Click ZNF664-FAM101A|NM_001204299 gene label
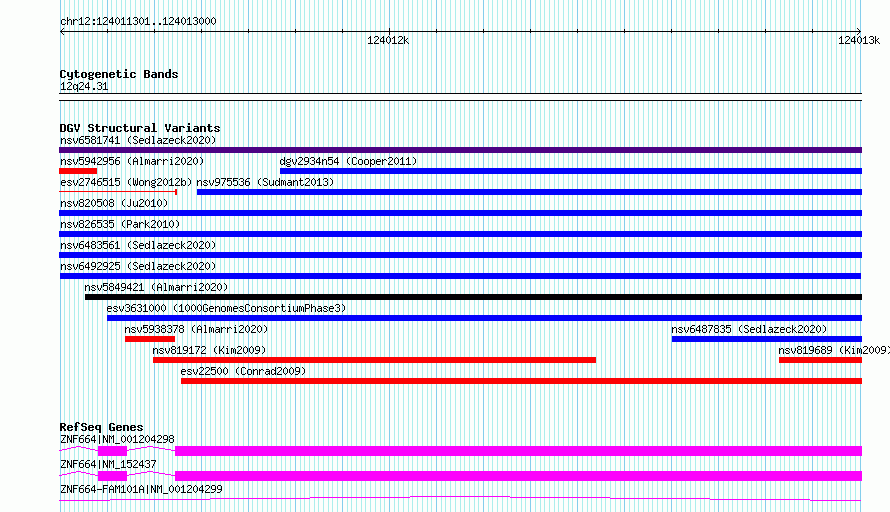The image size is (890, 512). pyautogui.click(x=141, y=489)
